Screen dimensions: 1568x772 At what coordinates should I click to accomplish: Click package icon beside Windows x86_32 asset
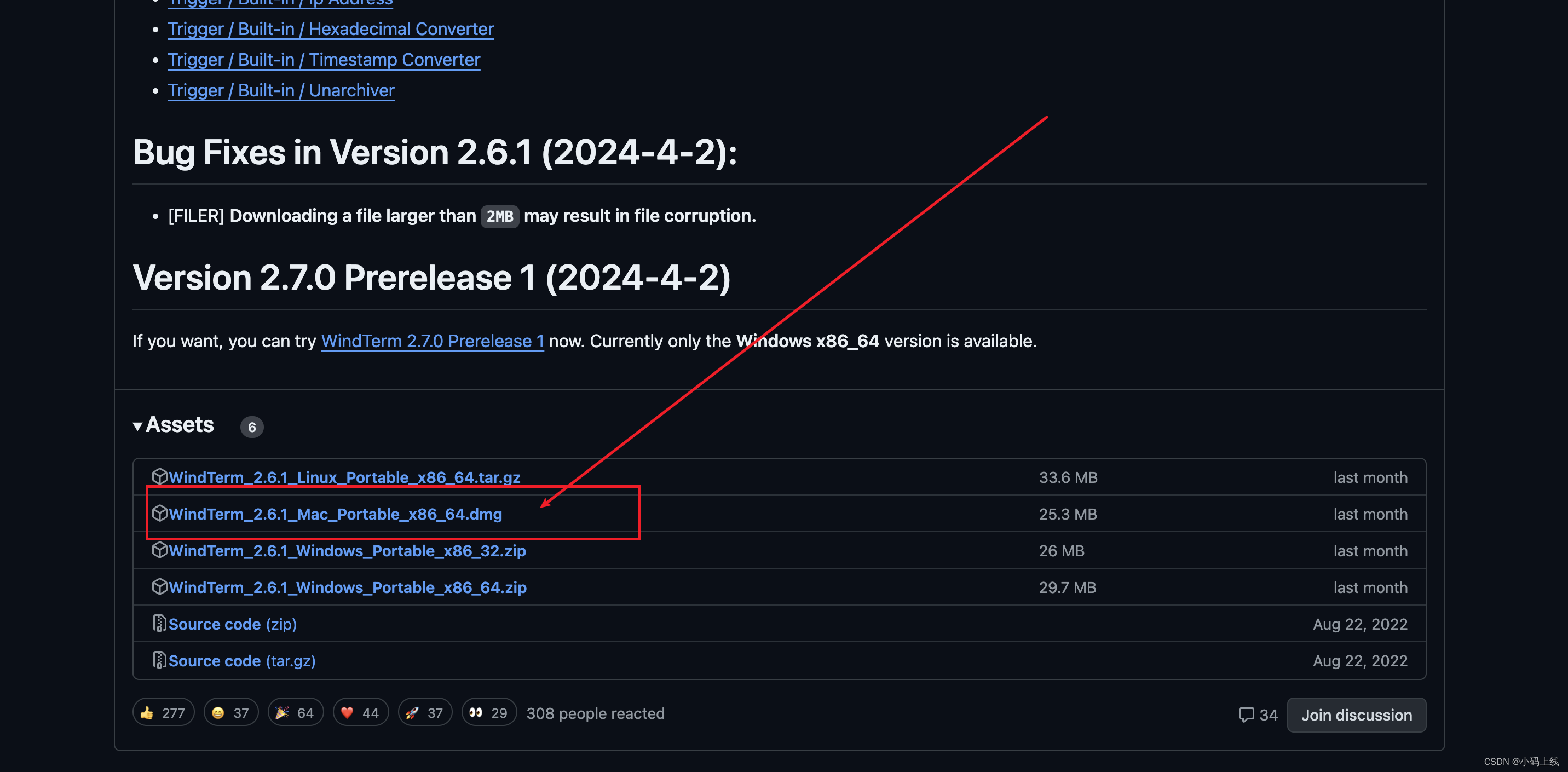click(x=159, y=549)
